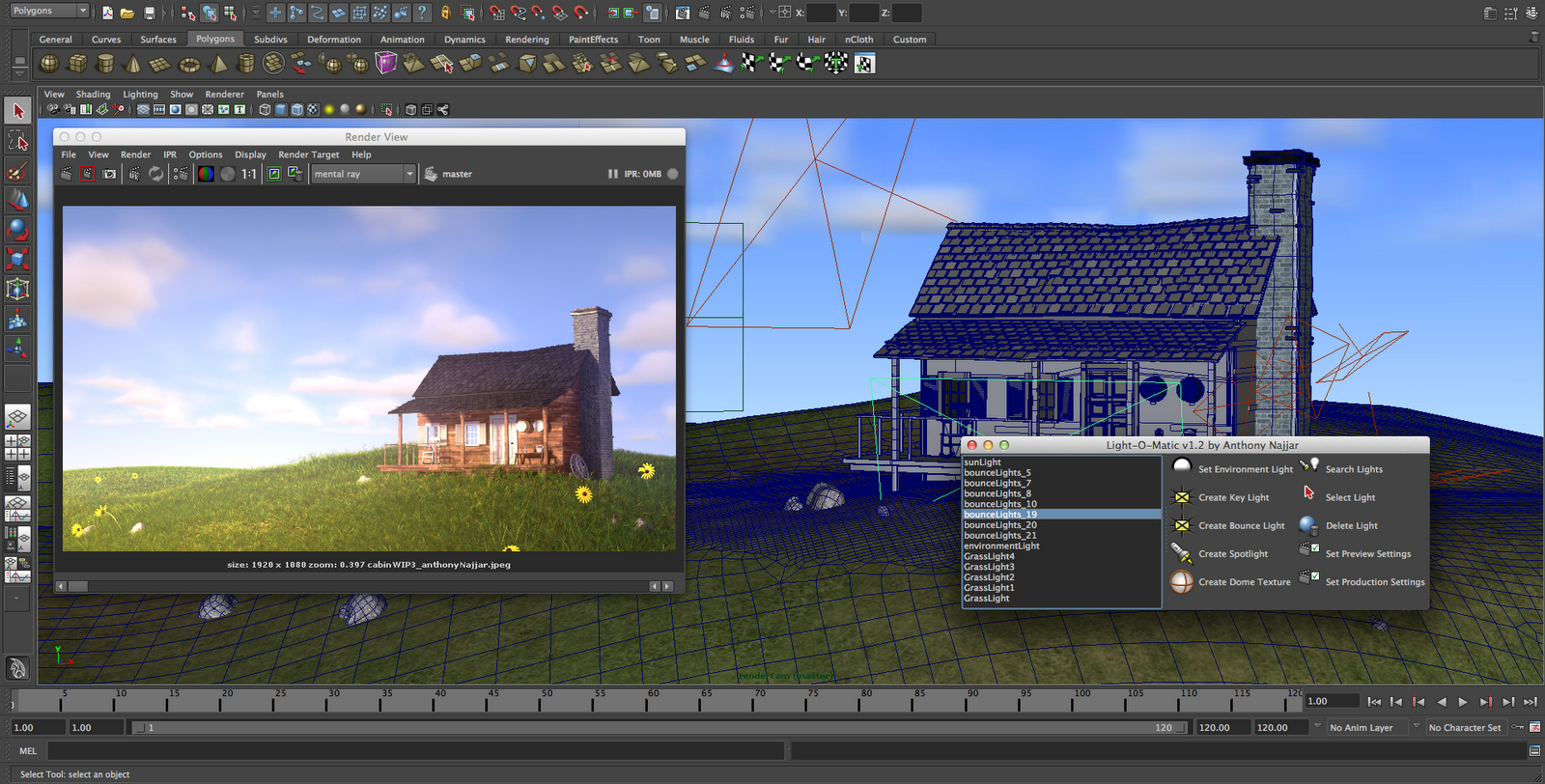The width and height of the screenshot is (1545, 784).
Task: Redo previous render in Render View
Action: click(66, 174)
